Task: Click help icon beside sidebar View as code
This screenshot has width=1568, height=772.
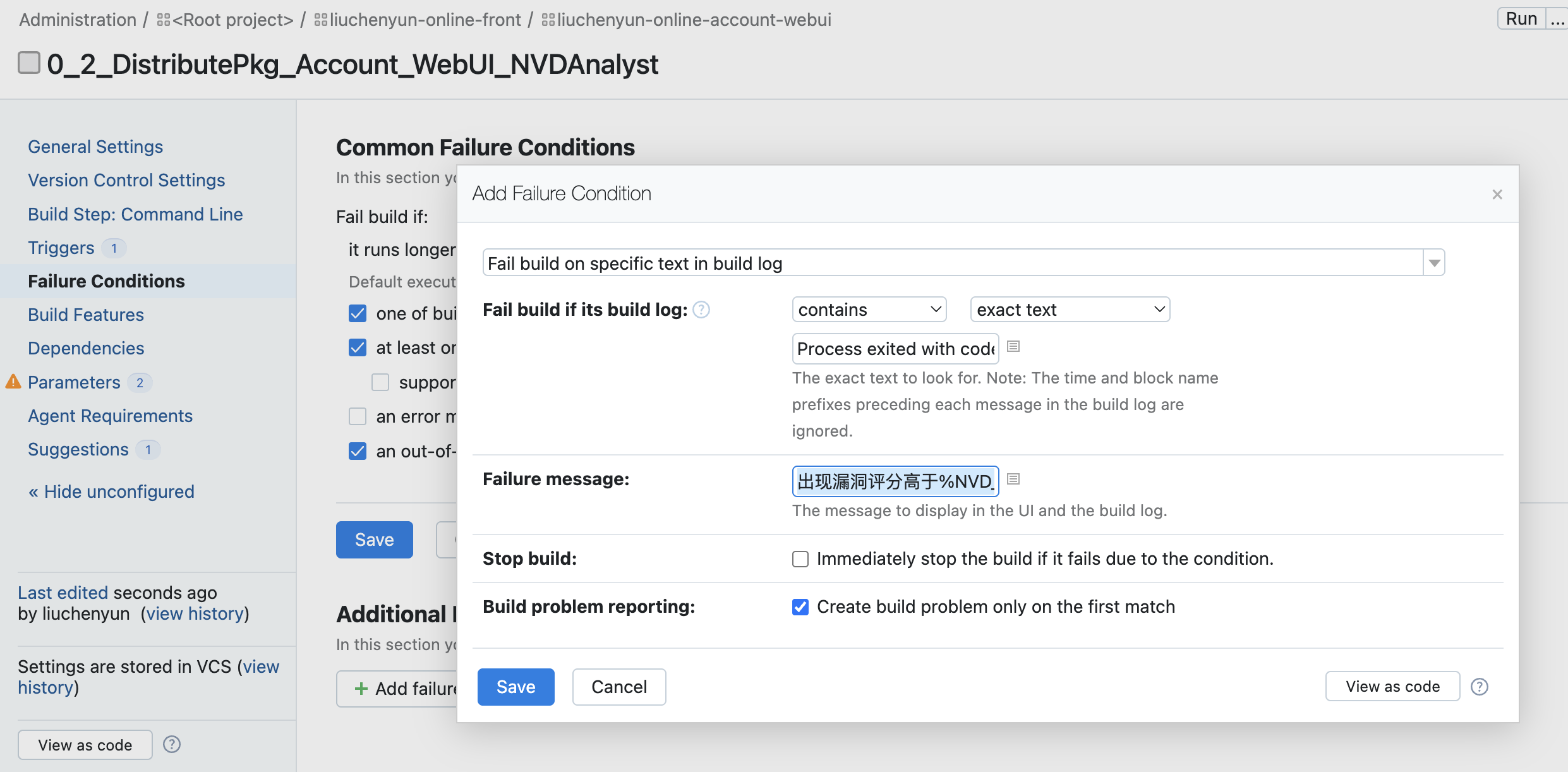Action: coord(172,745)
